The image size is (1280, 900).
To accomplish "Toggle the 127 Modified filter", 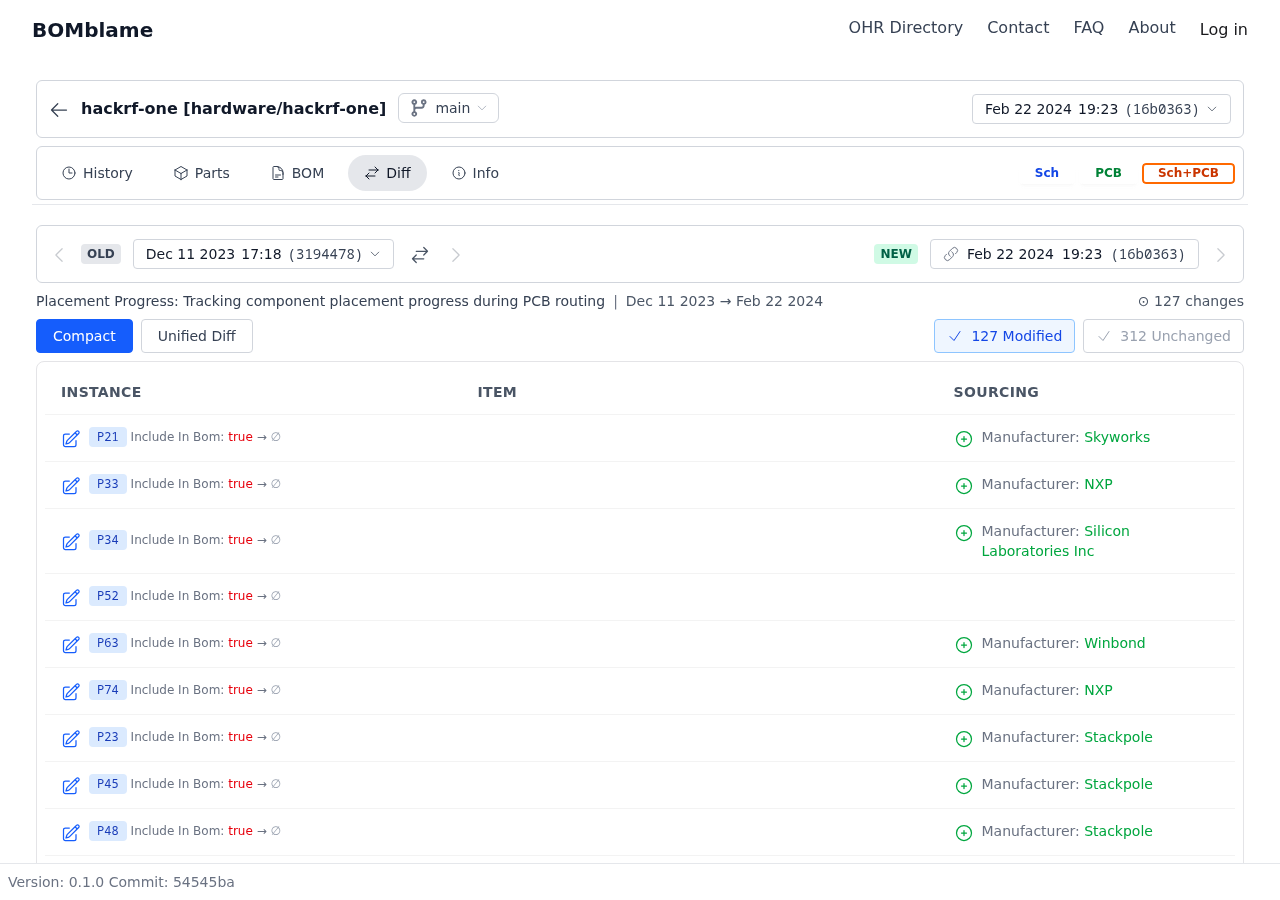I will pyautogui.click(x=1004, y=336).
